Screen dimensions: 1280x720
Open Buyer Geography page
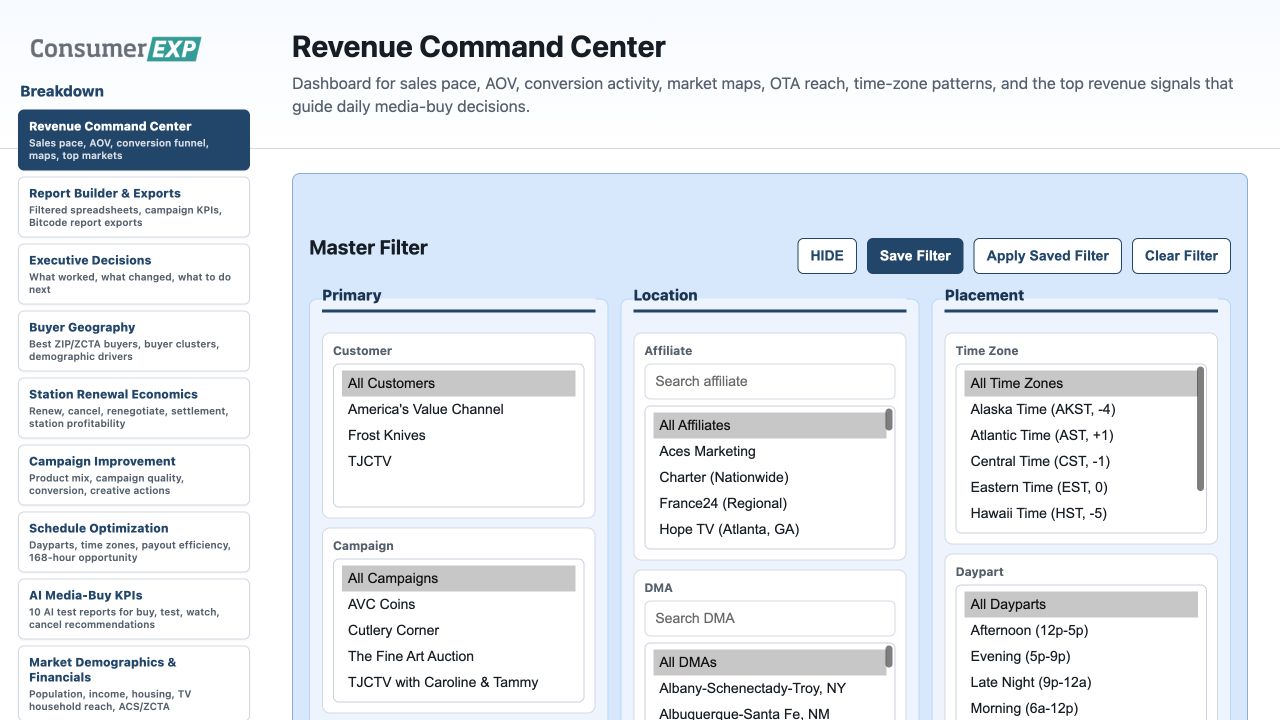pos(134,341)
